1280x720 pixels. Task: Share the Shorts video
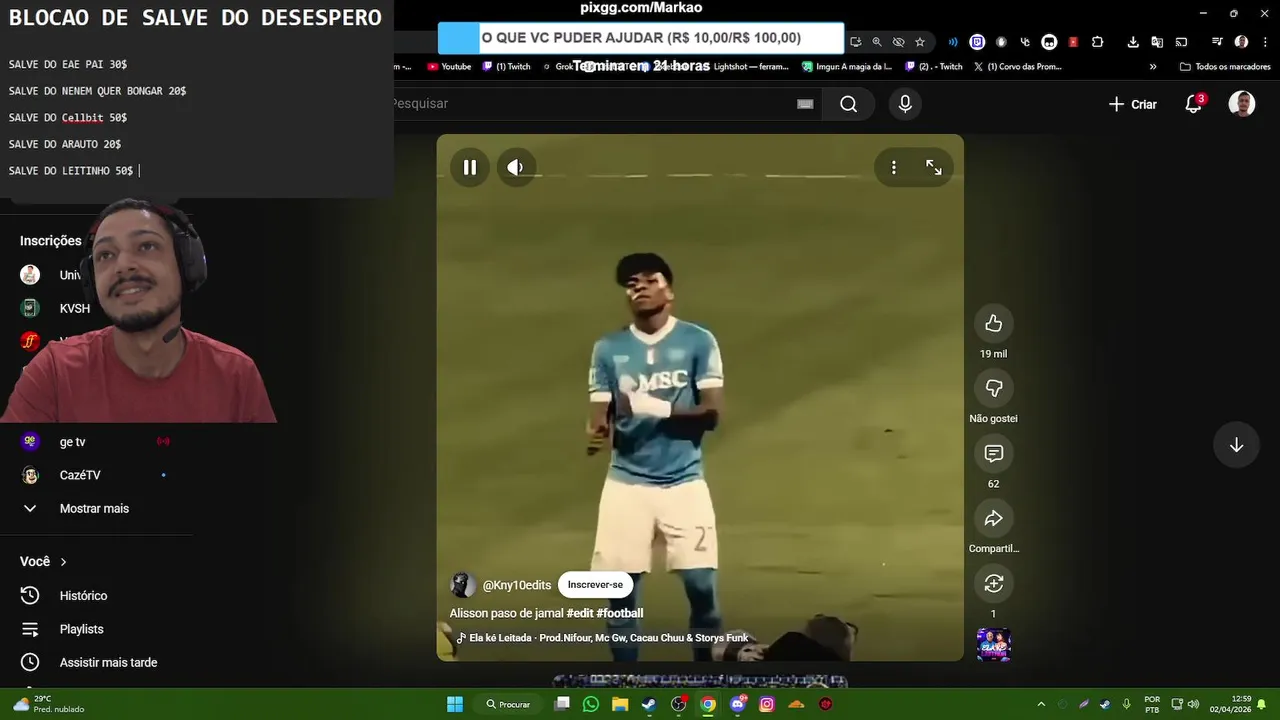993,518
